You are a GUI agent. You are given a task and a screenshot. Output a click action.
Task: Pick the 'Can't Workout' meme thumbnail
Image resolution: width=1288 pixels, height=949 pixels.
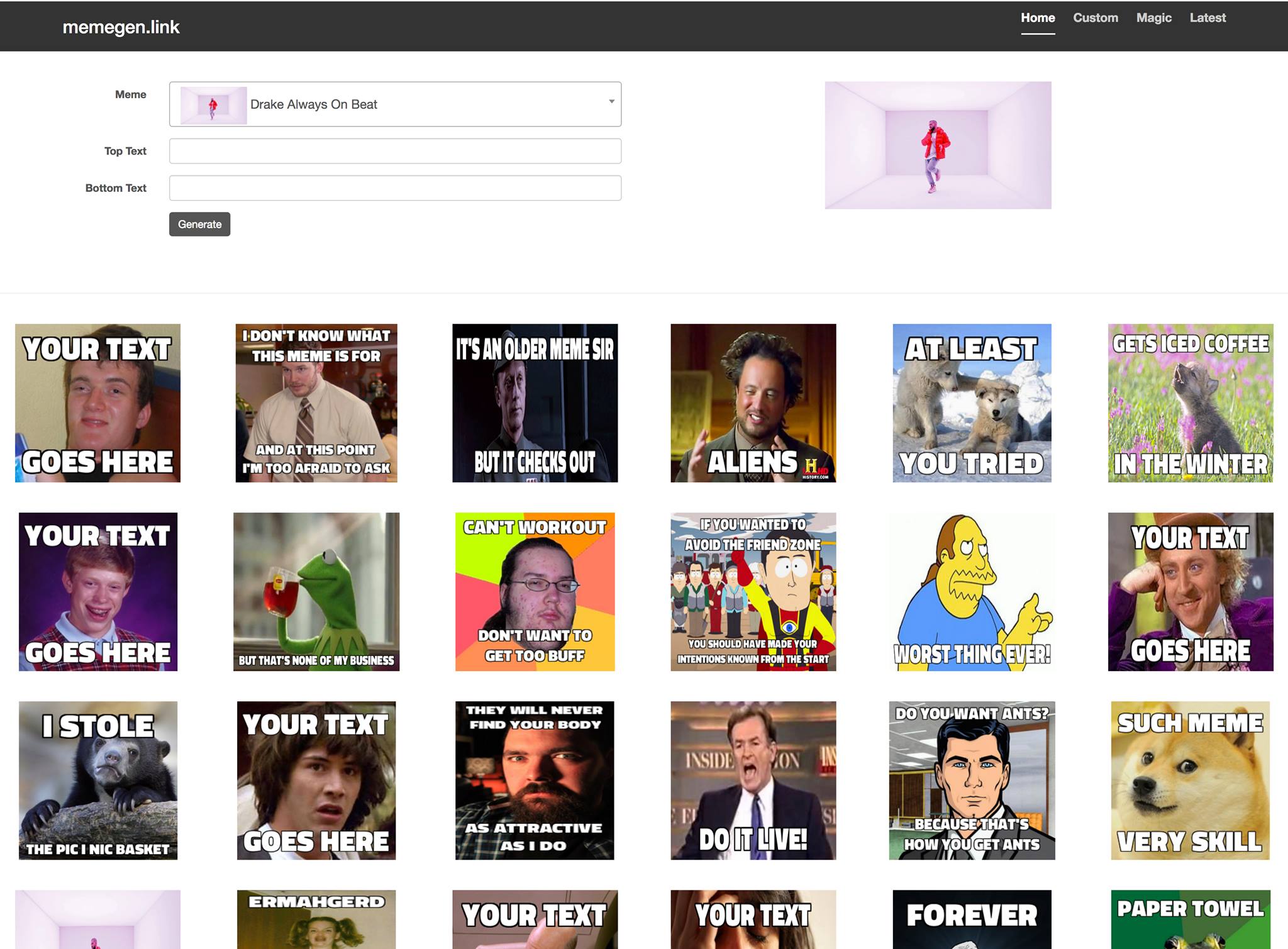tap(535, 592)
